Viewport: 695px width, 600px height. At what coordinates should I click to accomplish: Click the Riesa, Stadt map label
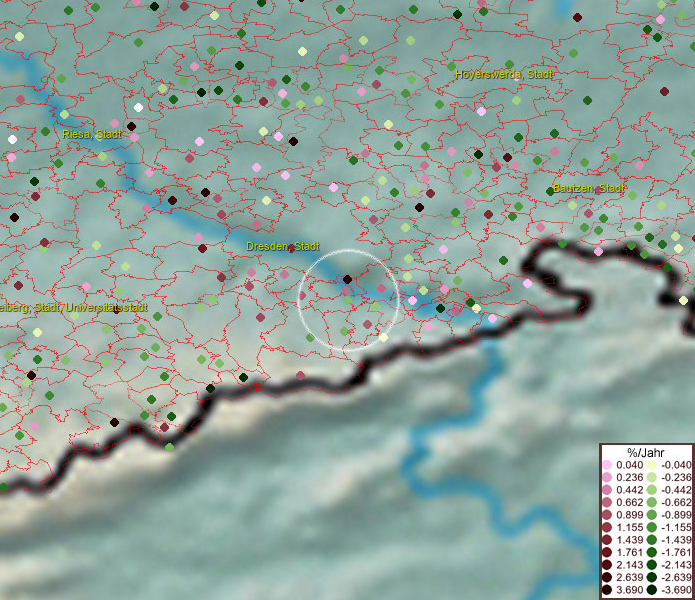pos(92,134)
